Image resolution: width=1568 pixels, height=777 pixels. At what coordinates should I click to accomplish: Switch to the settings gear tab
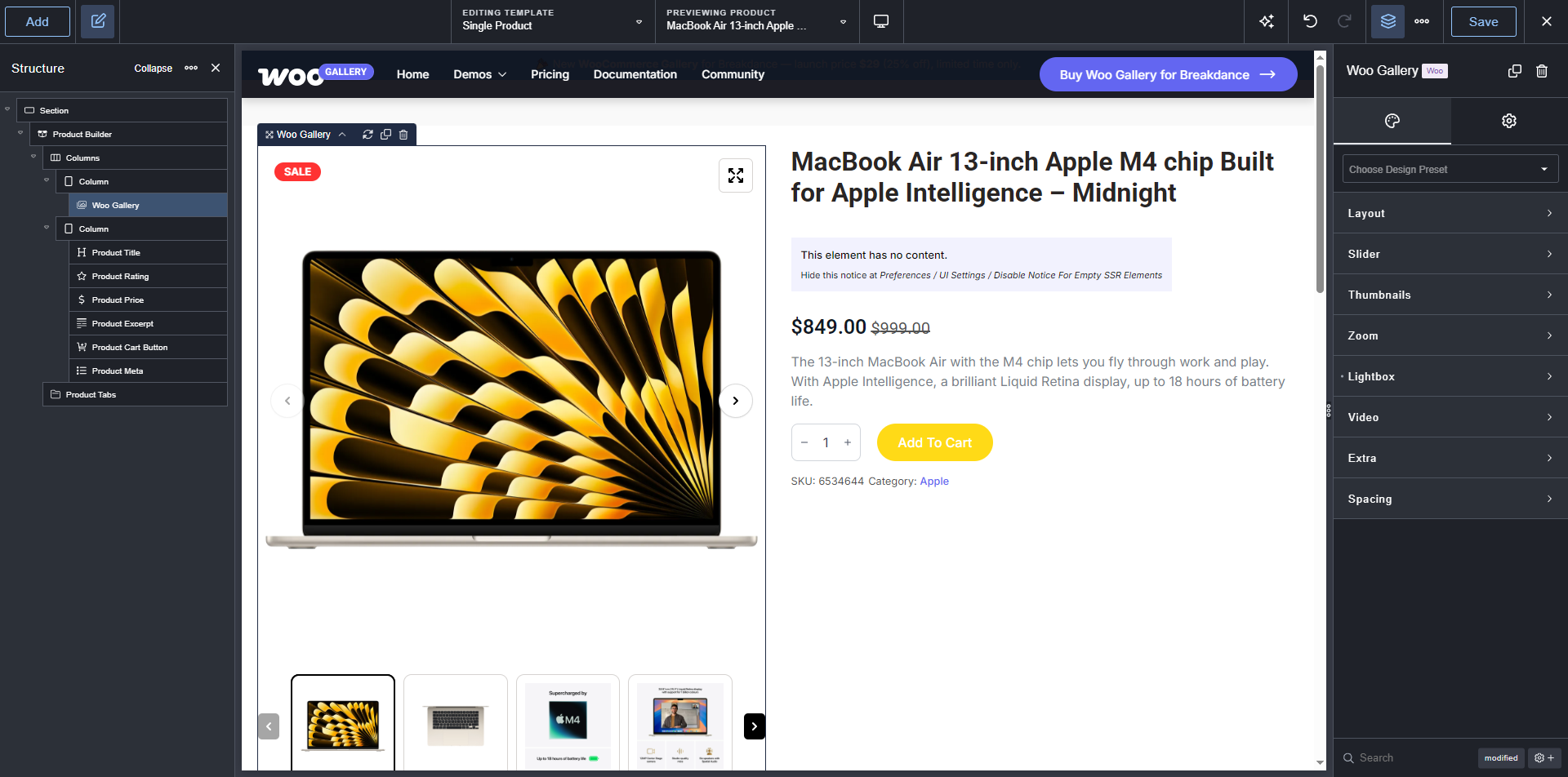coord(1509,121)
